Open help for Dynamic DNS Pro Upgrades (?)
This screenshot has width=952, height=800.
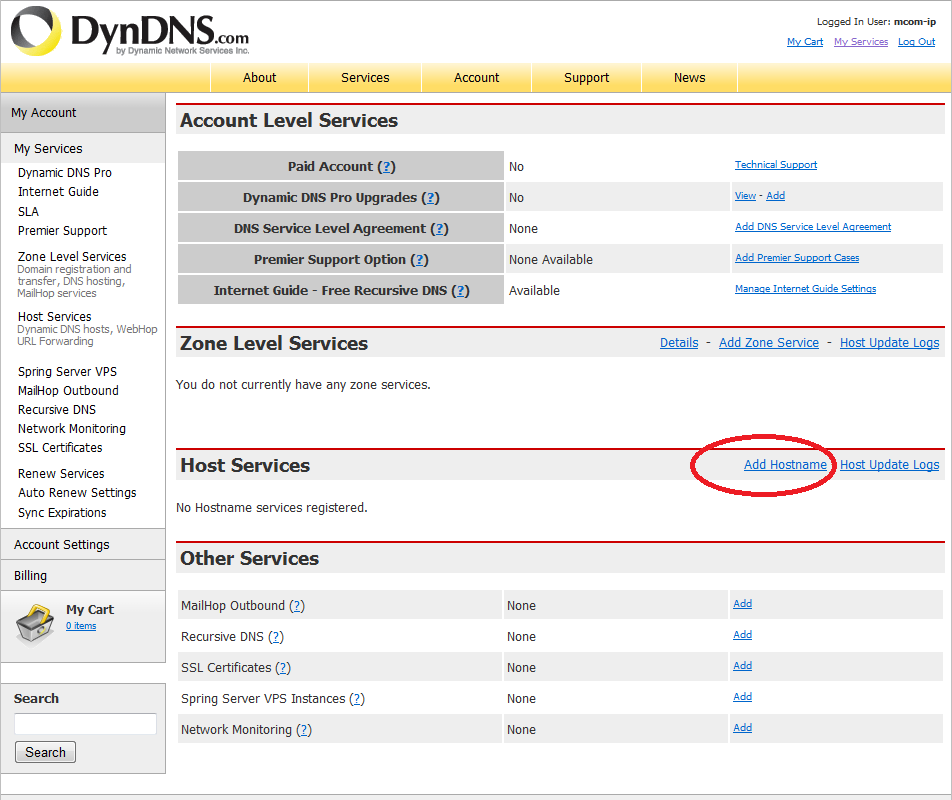(x=430, y=198)
